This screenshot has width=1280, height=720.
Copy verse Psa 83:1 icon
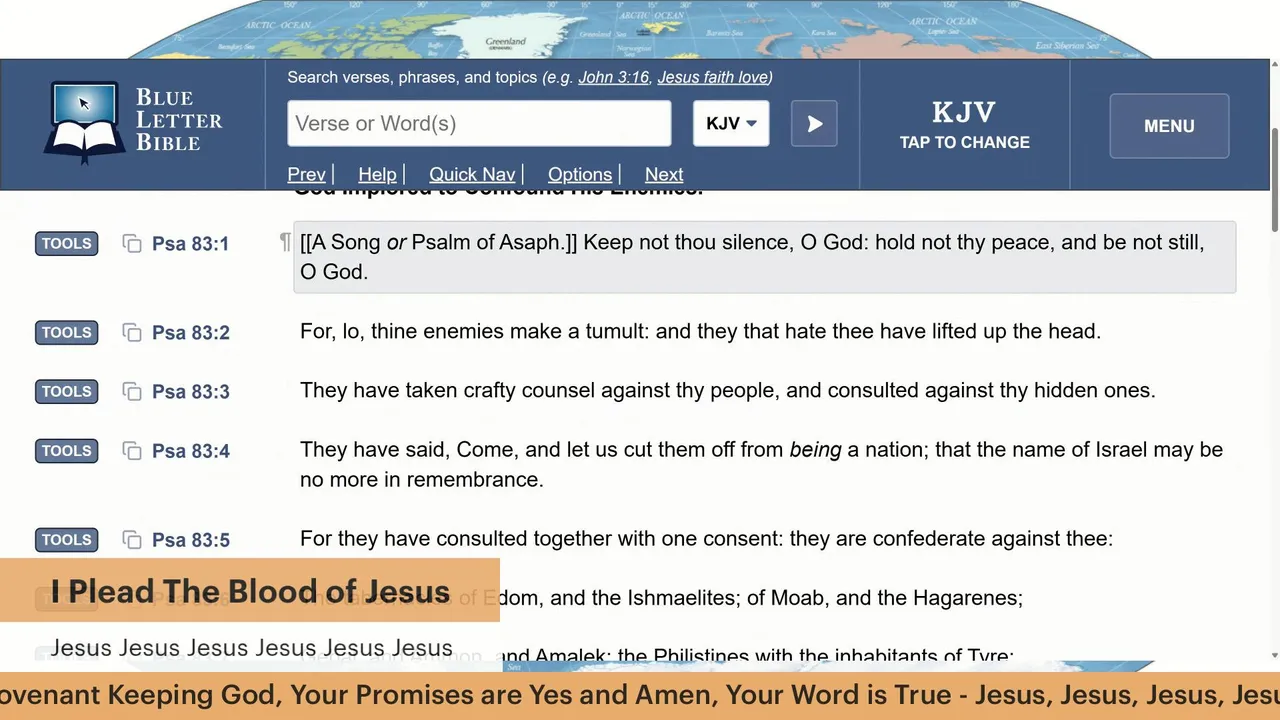pyautogui.click(x=132, y=243)
